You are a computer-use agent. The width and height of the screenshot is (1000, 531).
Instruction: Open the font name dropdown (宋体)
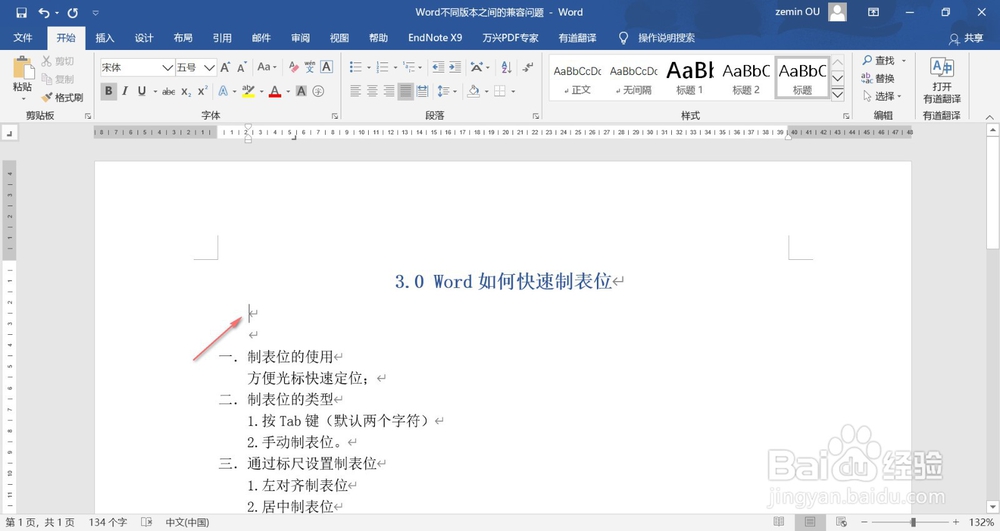(167, 67)
